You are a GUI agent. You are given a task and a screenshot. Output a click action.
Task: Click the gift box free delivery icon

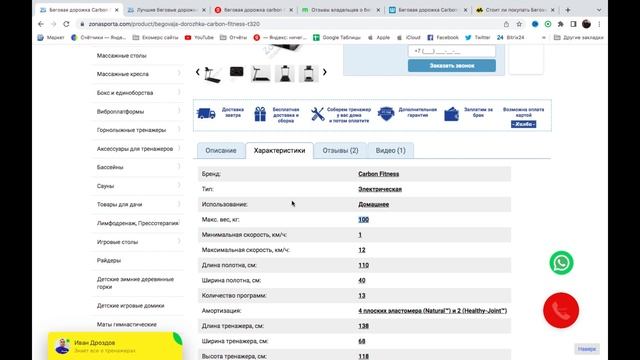260,114
